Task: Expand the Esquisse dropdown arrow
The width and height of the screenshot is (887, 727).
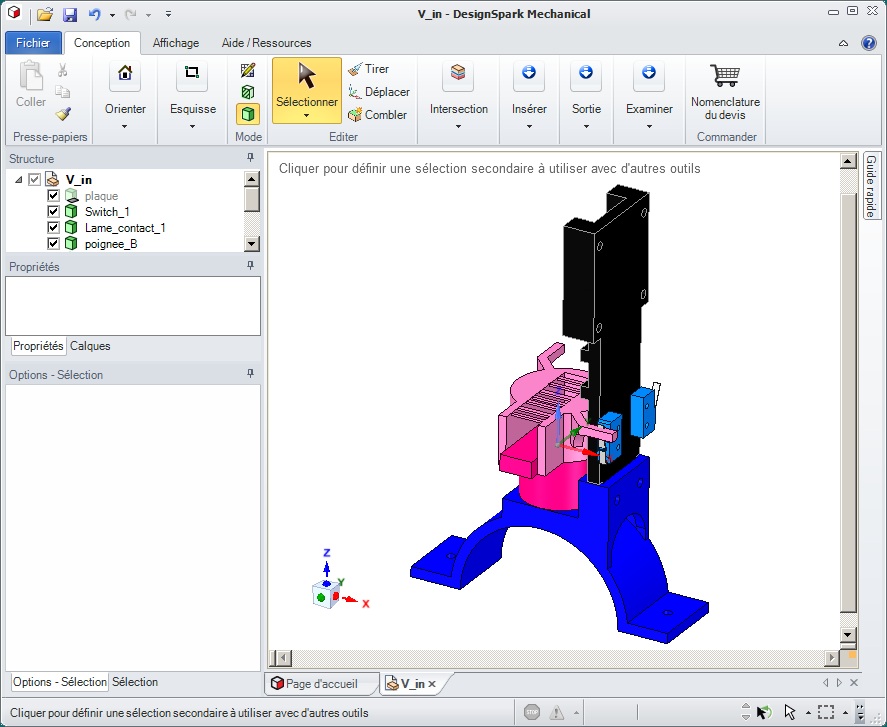Action: (x=192, y=126)
